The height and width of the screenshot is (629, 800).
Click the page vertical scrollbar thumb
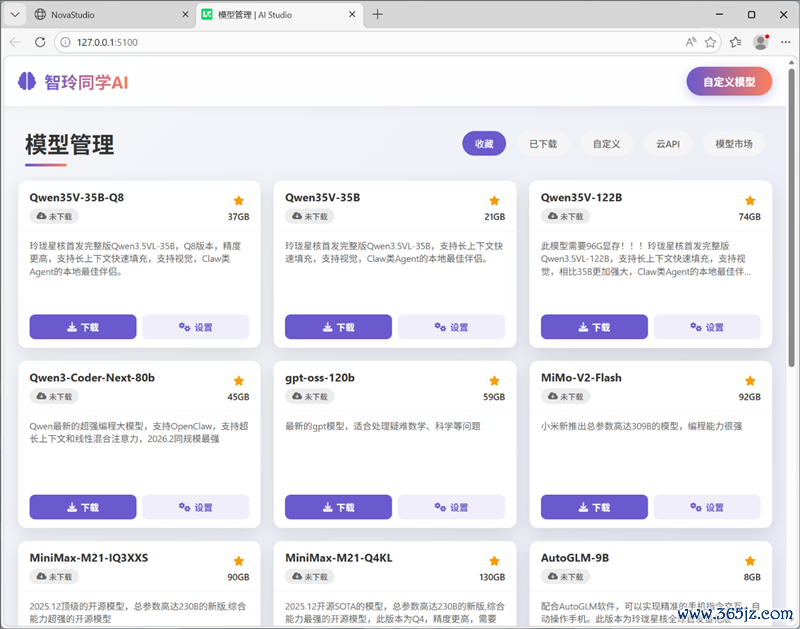click(791, 217)
